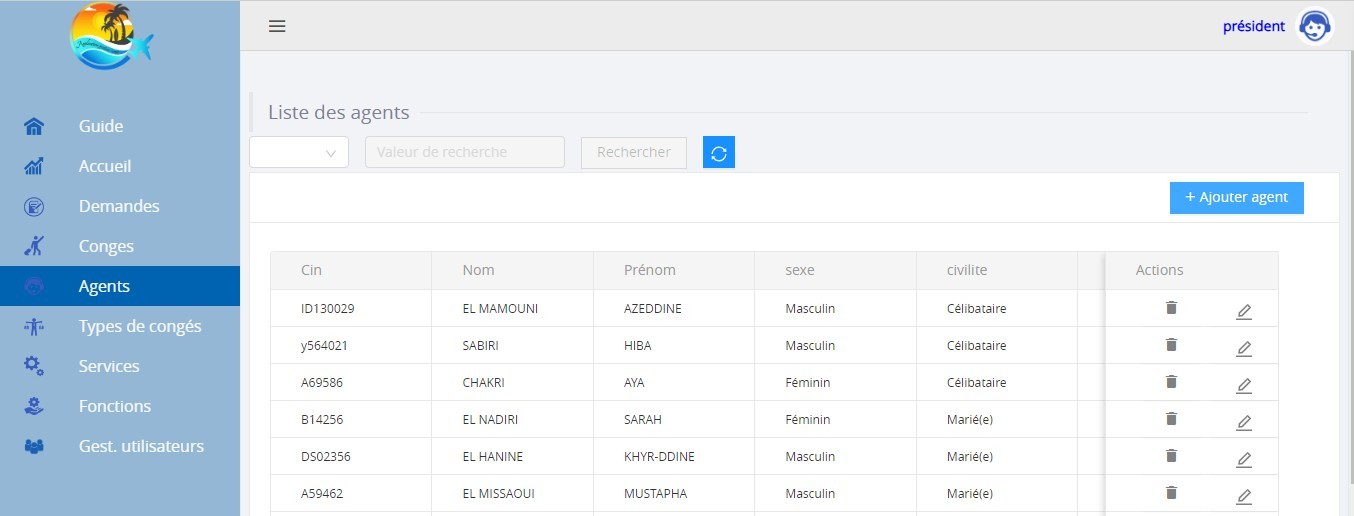Screen dimensions: 1354x516
Task: Delete agent EL MAMOUNI with trash icon
Action: pyautogui.click(x=1171, y=308)
